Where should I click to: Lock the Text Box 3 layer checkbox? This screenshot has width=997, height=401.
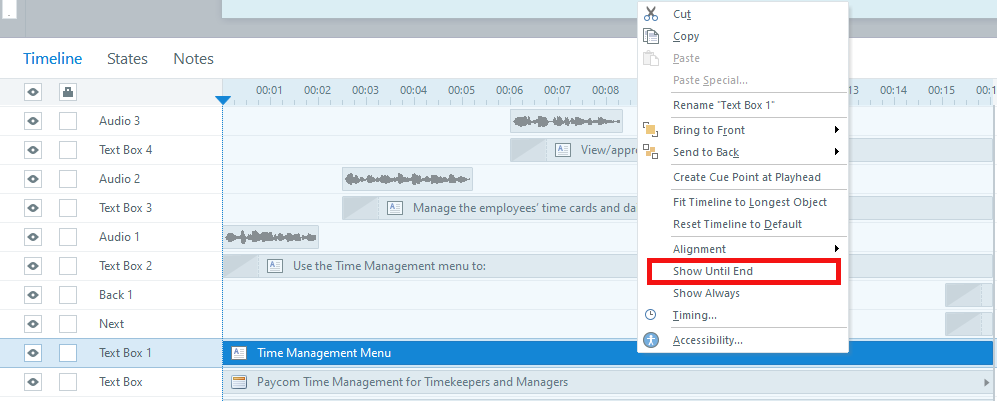(68, 208)
